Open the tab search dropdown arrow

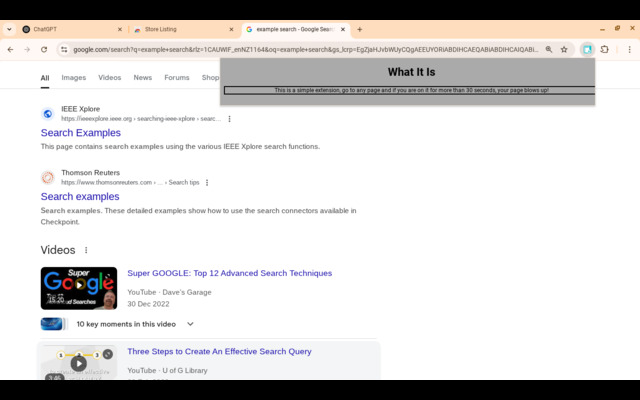(9, 29)
